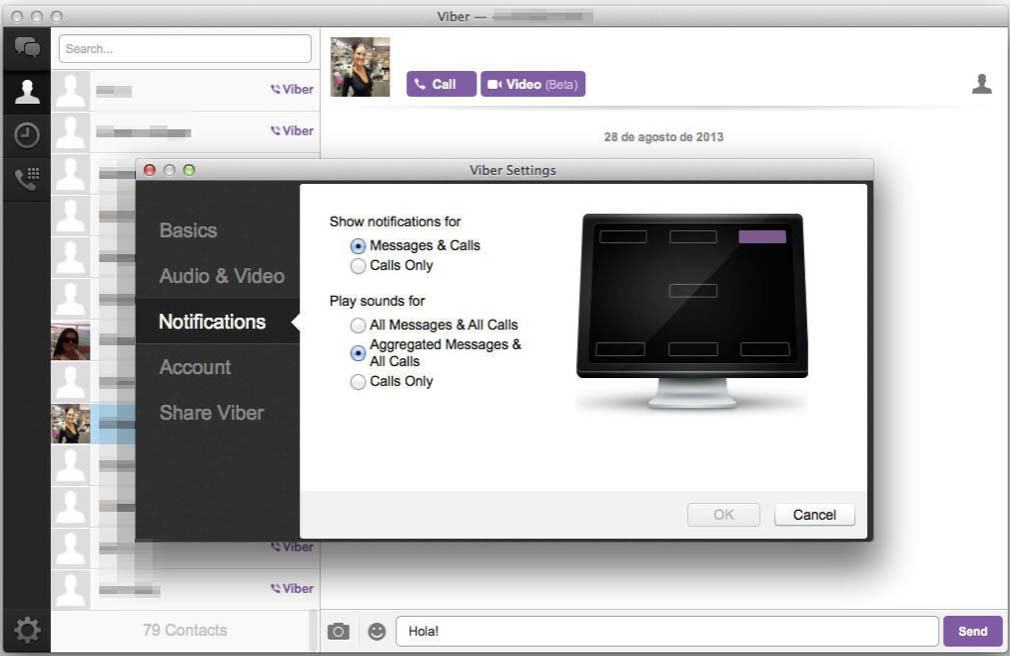Click the contact photo thumbnail in chat header
This screenshot has width=1010, height=656.
click(x=360, y=67)
